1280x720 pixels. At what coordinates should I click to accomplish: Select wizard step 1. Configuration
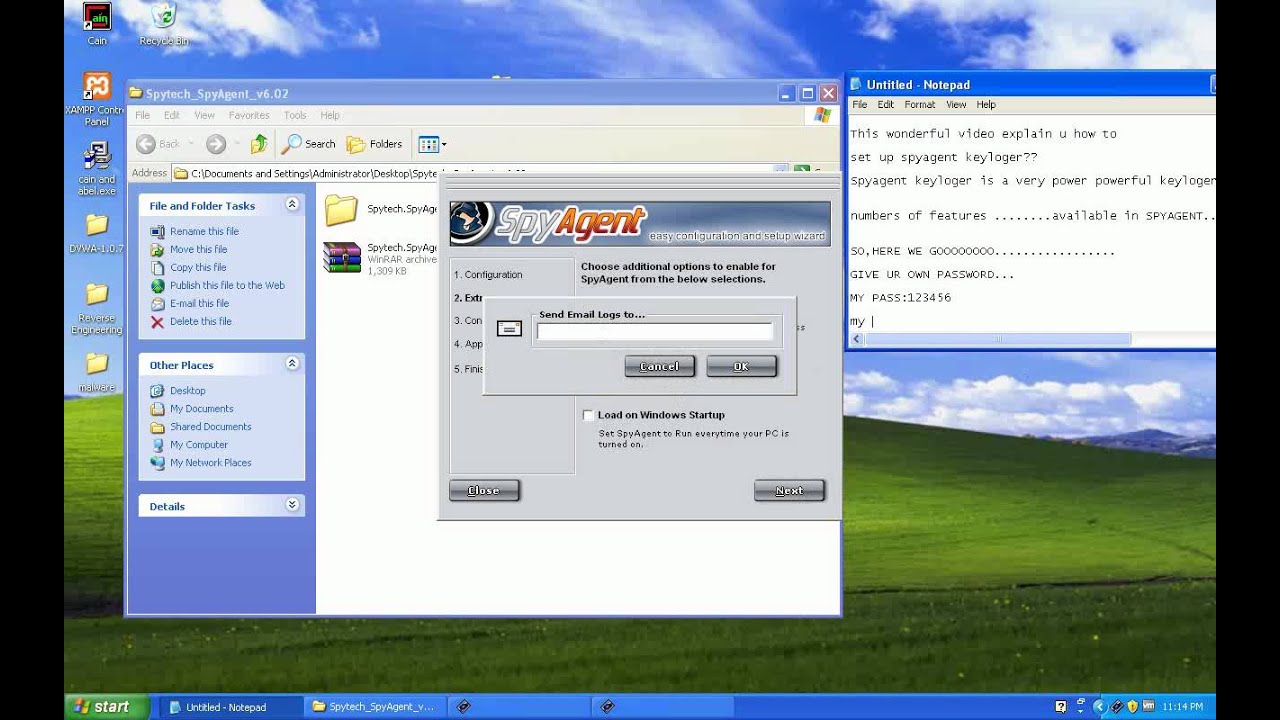[x=487, y=275]
